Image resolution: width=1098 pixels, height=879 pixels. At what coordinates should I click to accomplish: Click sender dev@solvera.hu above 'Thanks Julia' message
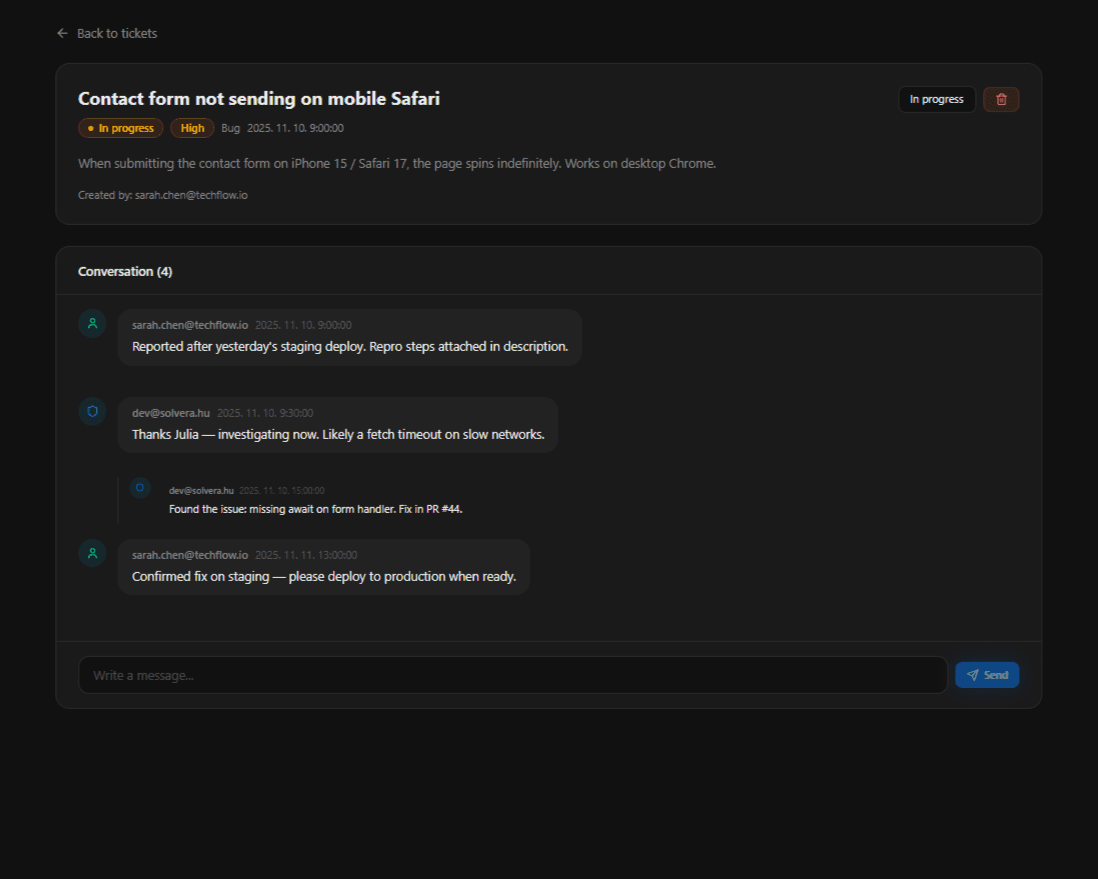click(171, 413)
